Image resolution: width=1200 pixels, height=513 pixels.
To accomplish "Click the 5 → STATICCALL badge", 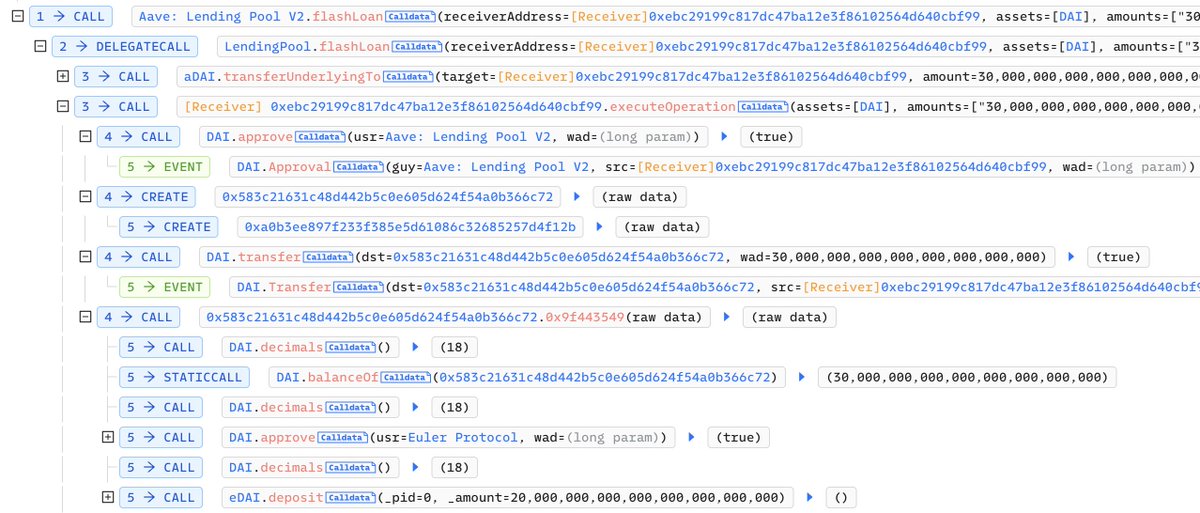I will click(x=186, y=377).
